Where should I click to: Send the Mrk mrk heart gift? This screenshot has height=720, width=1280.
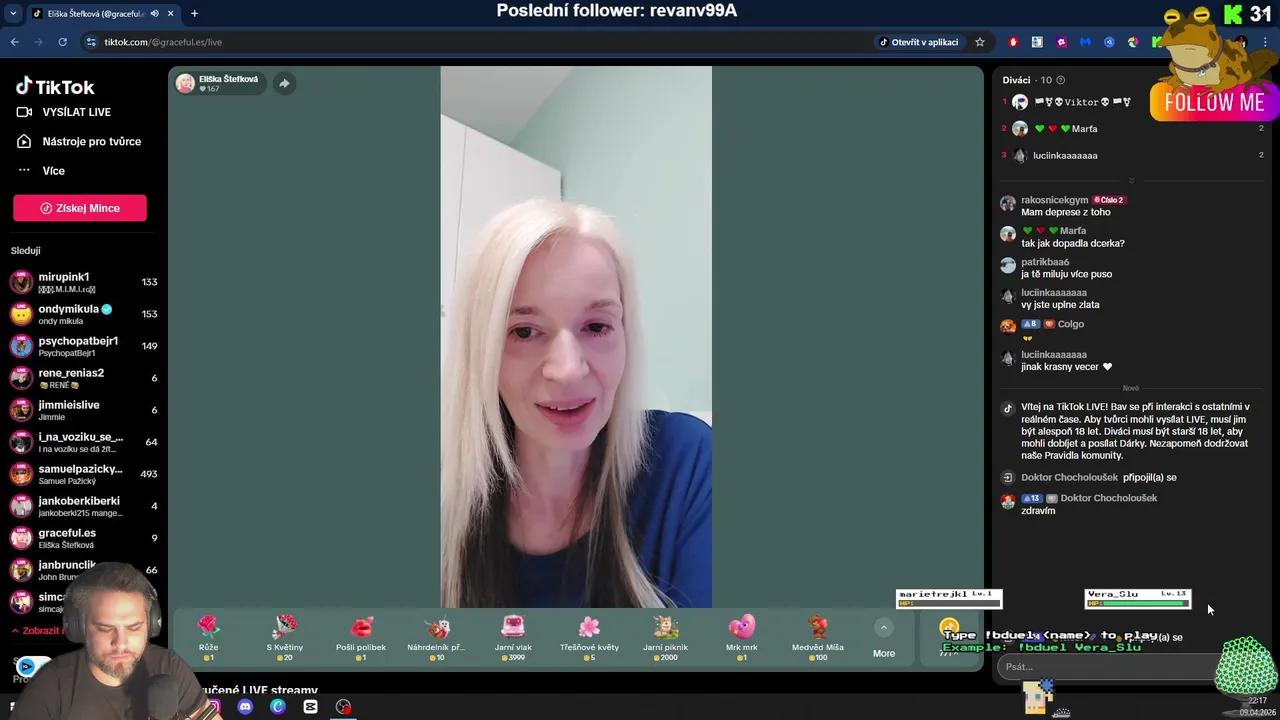[x=742, y=638]
